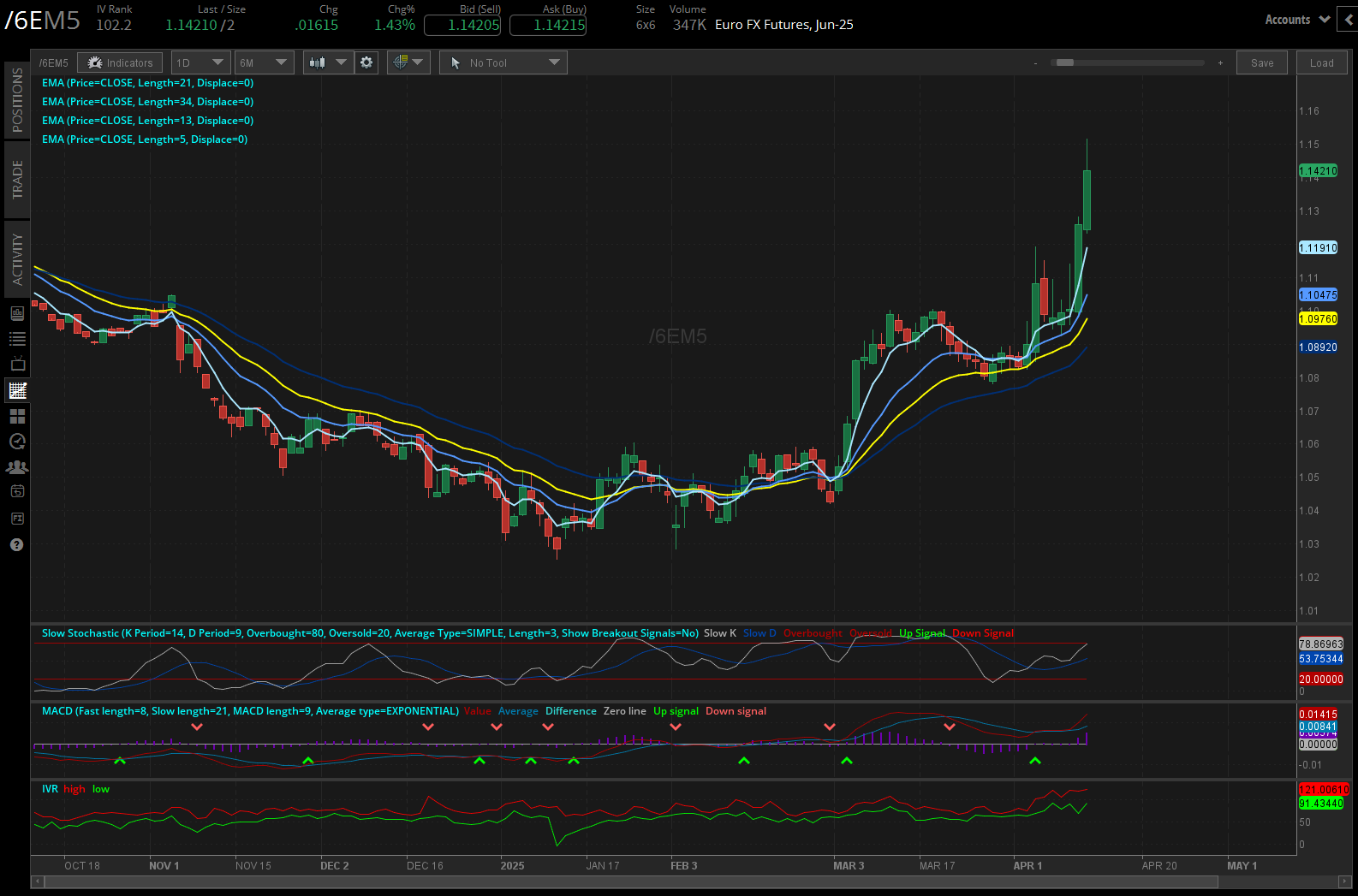1358x896 pixels.
Task: Click the 91.43440 IVR low value label
Action: pos(1321,804)
